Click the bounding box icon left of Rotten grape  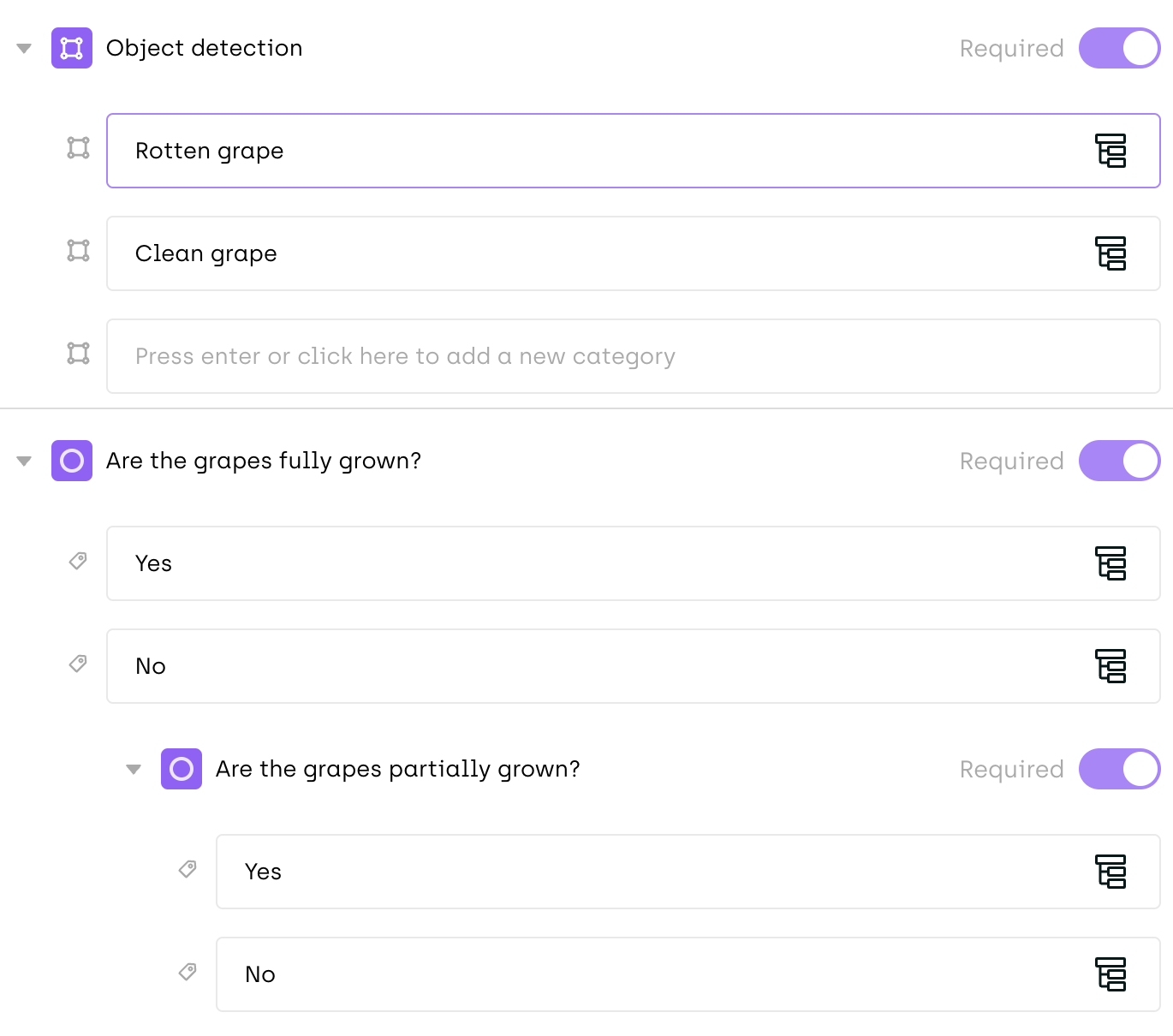pyautogui.click(x=79, y=148)
